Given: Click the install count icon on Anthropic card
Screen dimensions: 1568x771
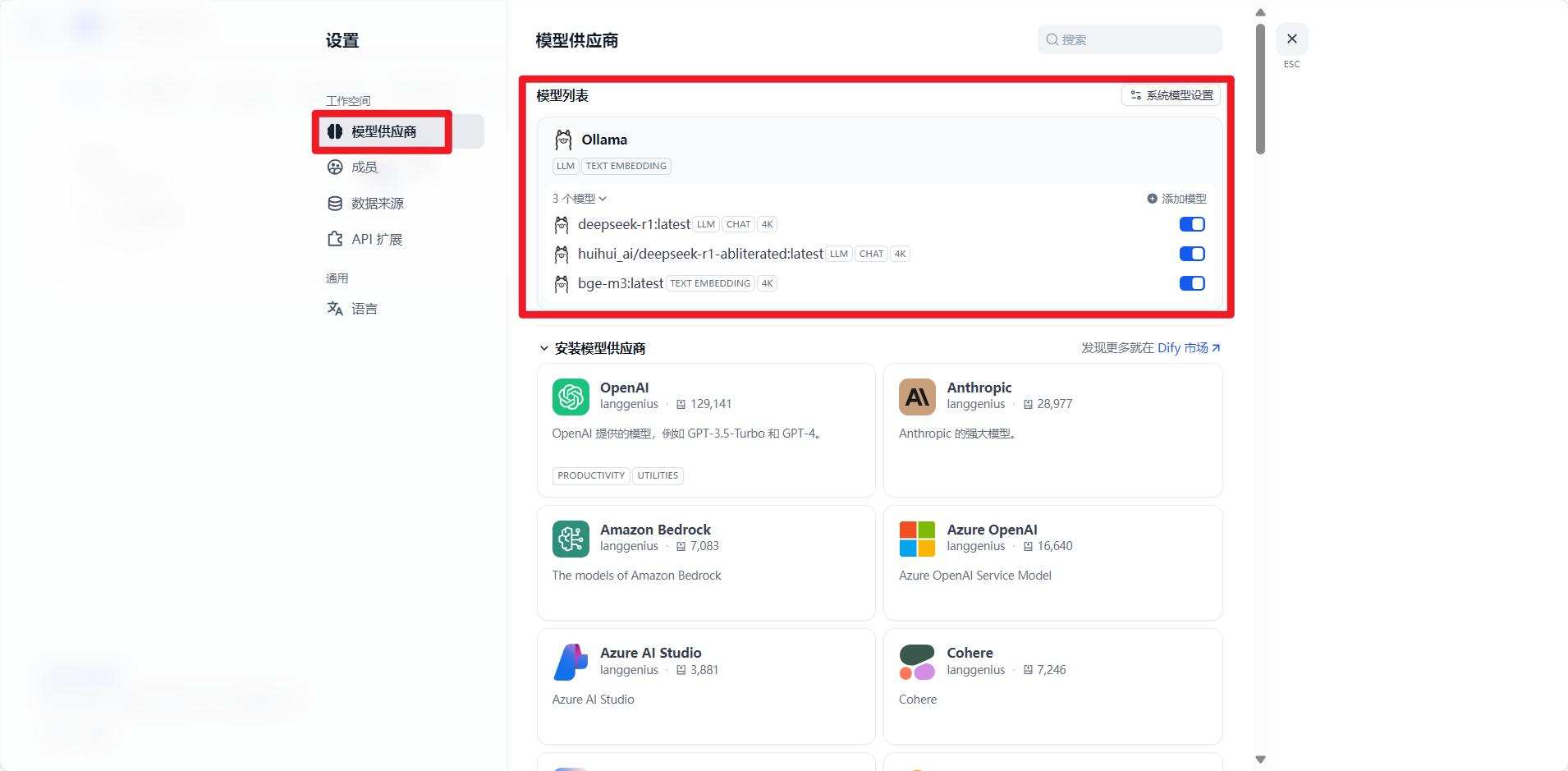Looking at the screenshot, I should (1027, 404).
